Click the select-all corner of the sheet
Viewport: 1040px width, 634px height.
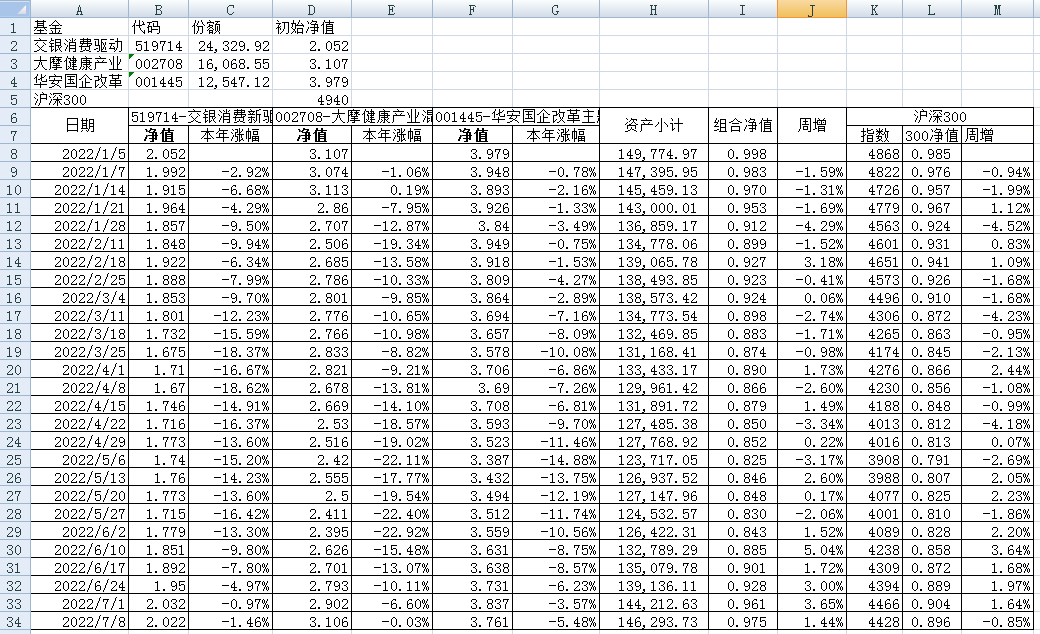pos(15,9)
